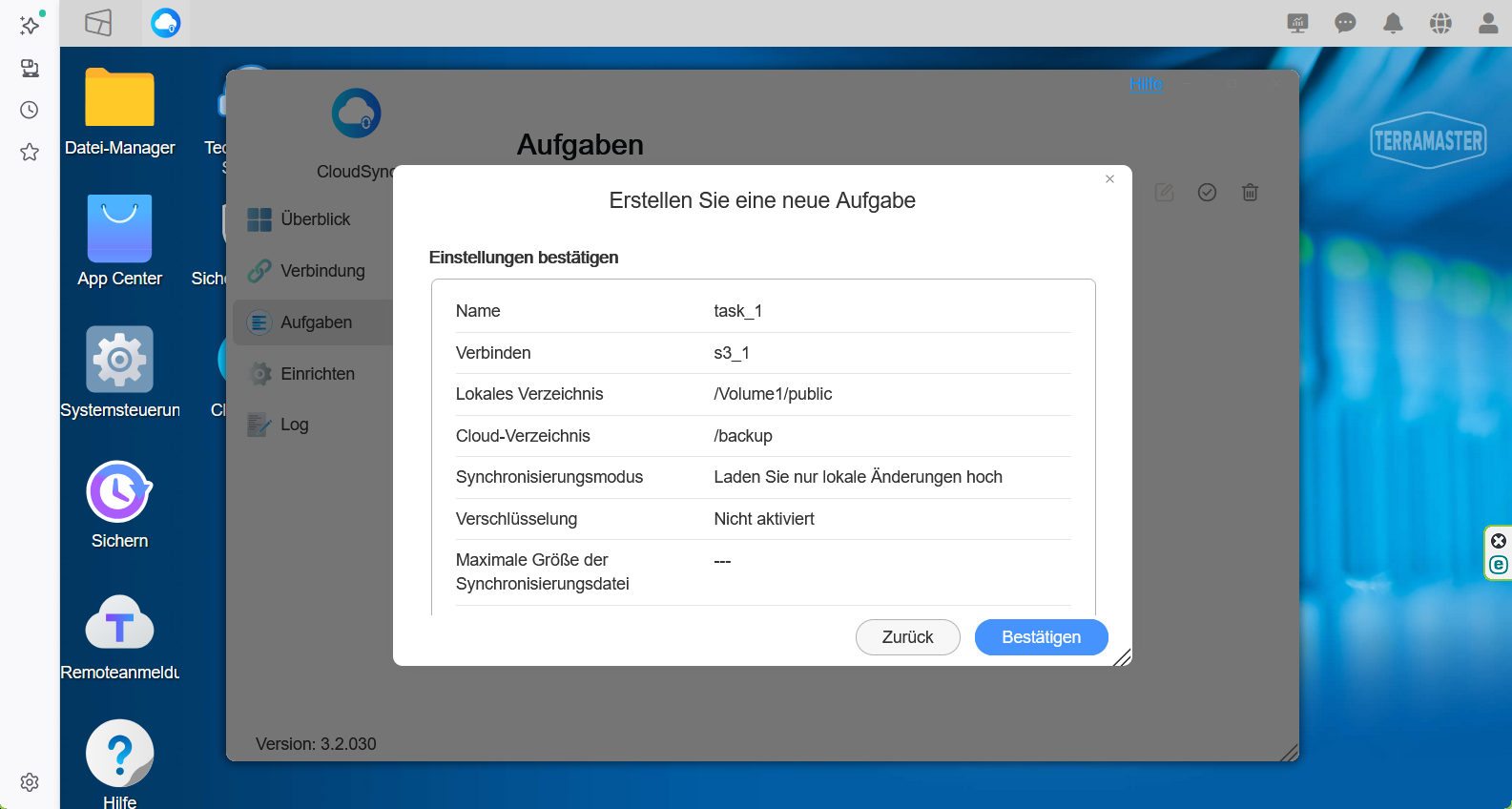Click the device icon in left rail
The width and height of the screenshot is (1512, 809).
point(30,69)
